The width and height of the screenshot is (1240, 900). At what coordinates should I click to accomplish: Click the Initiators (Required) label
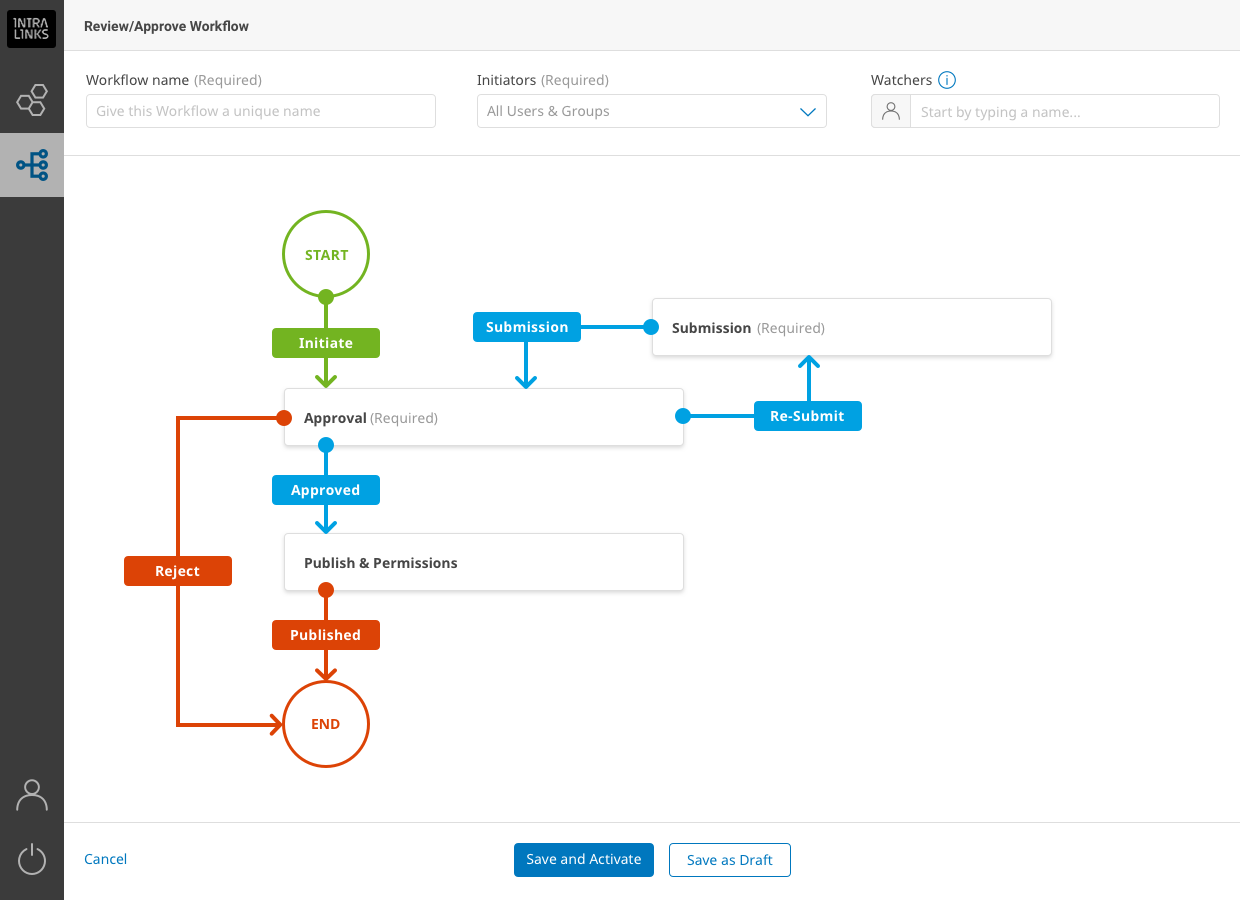point(543,80)
